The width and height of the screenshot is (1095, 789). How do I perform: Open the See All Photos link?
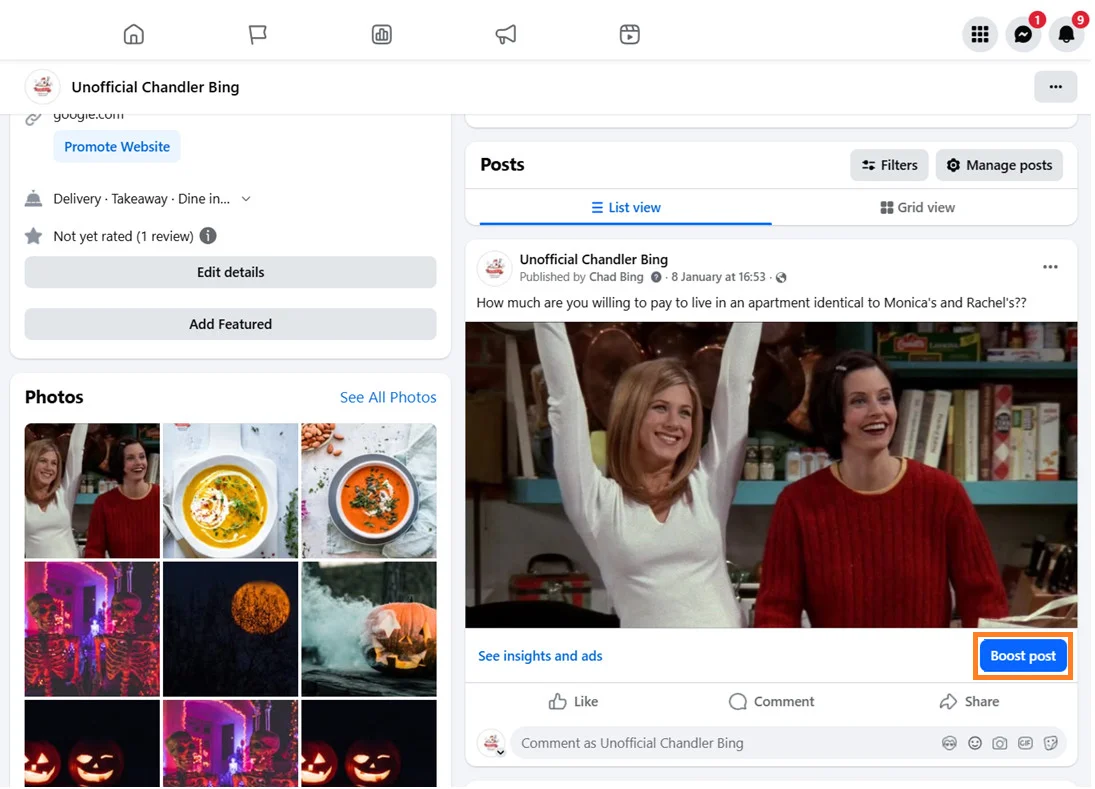(388, 397)
